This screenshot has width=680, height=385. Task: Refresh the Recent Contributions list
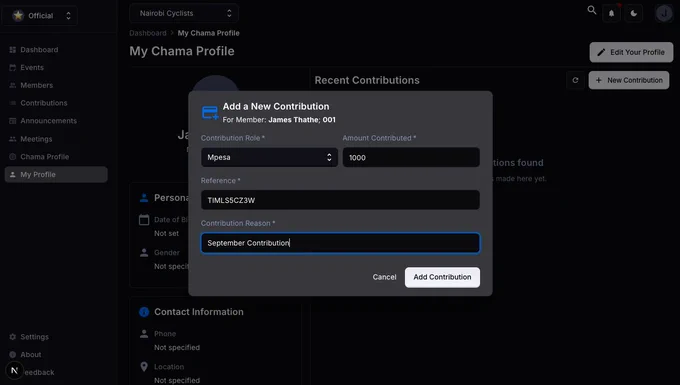(575, 80)
